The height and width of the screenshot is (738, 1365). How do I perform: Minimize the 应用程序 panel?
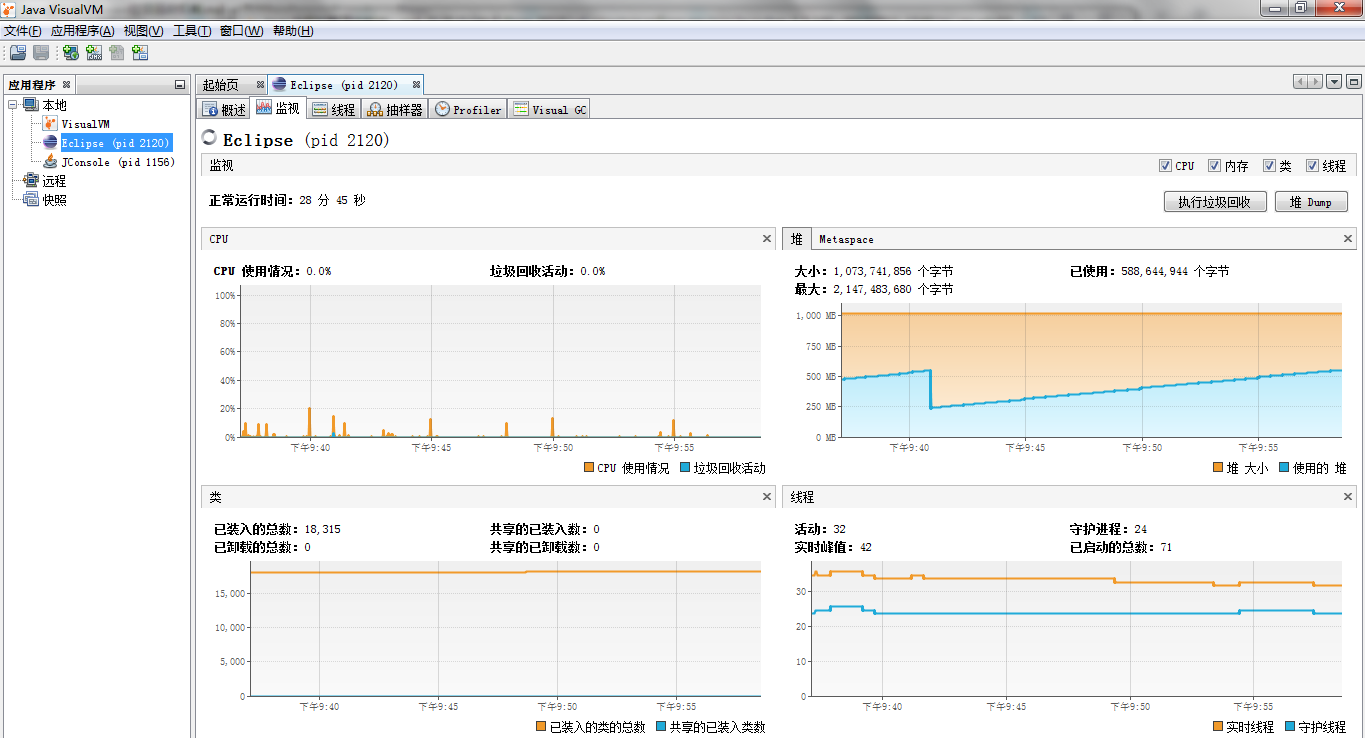180,85
